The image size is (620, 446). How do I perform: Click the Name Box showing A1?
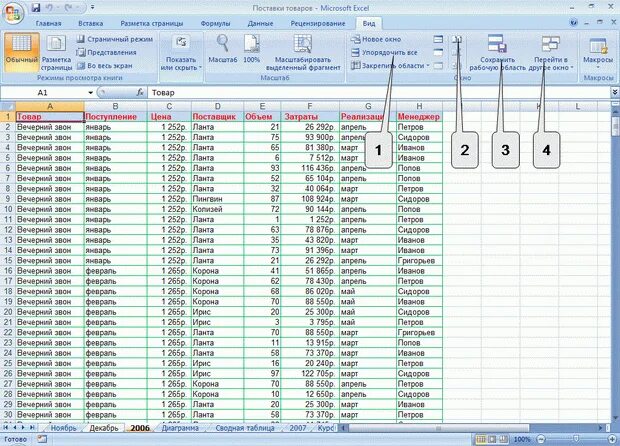[x=43, y=93]
